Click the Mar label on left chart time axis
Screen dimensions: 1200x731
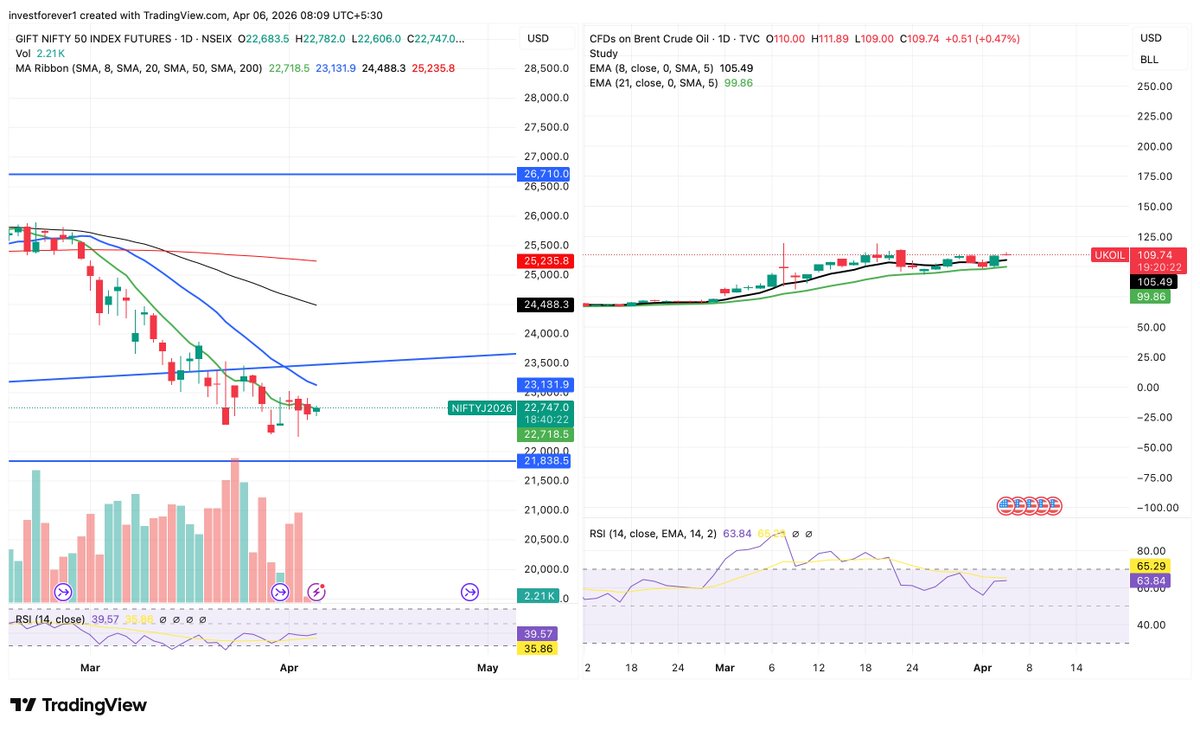coord(90,667)
